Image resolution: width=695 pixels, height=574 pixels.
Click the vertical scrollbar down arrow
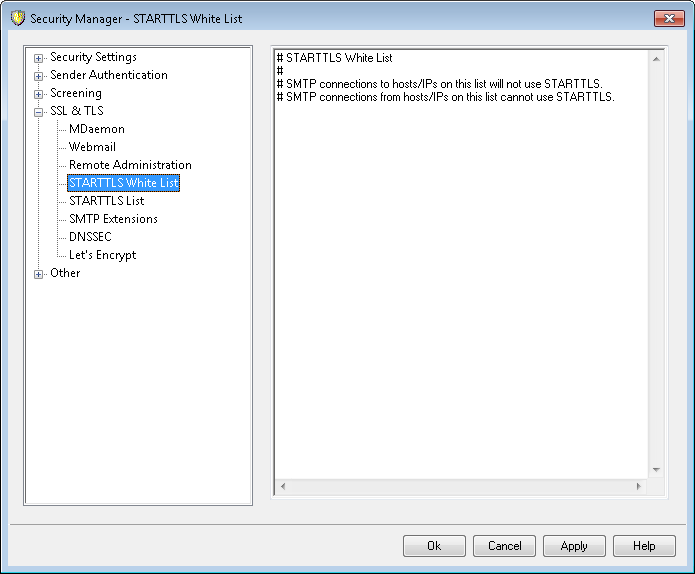(656, 469)
